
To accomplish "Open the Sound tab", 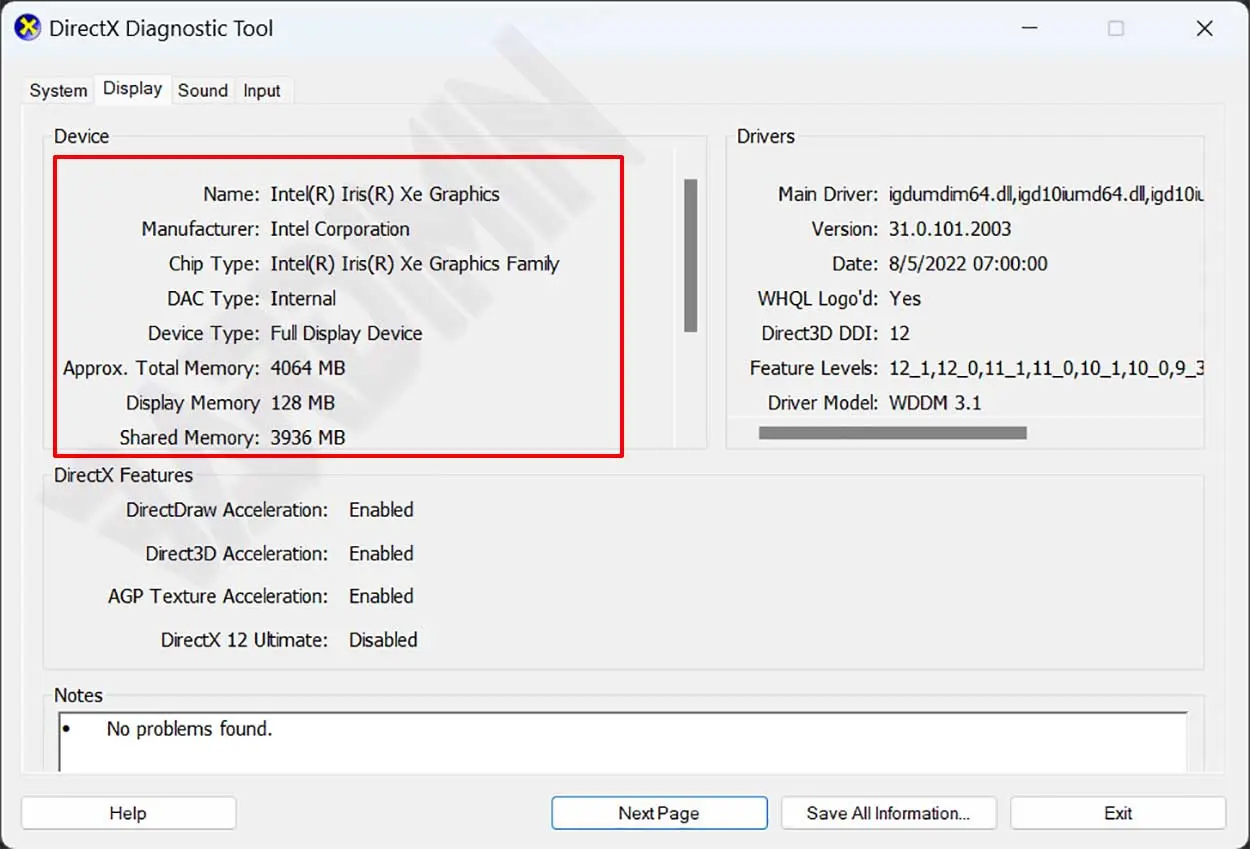I will click(x=203, y=91).
